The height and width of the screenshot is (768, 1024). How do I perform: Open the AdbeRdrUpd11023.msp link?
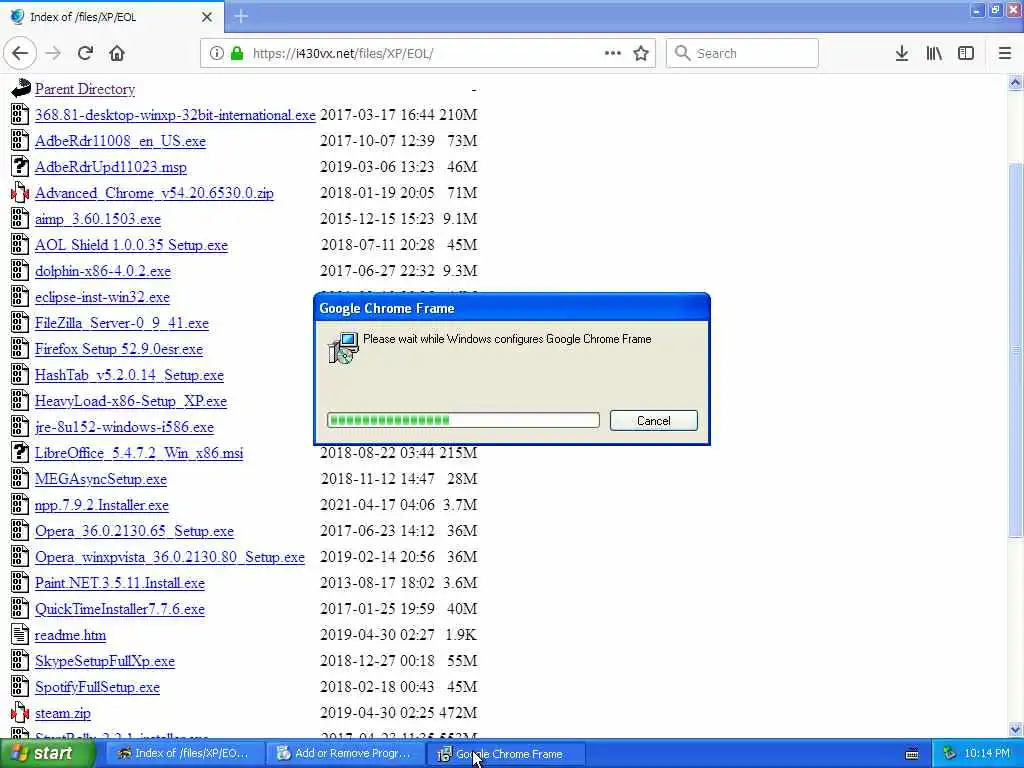(x=110, y=167)
